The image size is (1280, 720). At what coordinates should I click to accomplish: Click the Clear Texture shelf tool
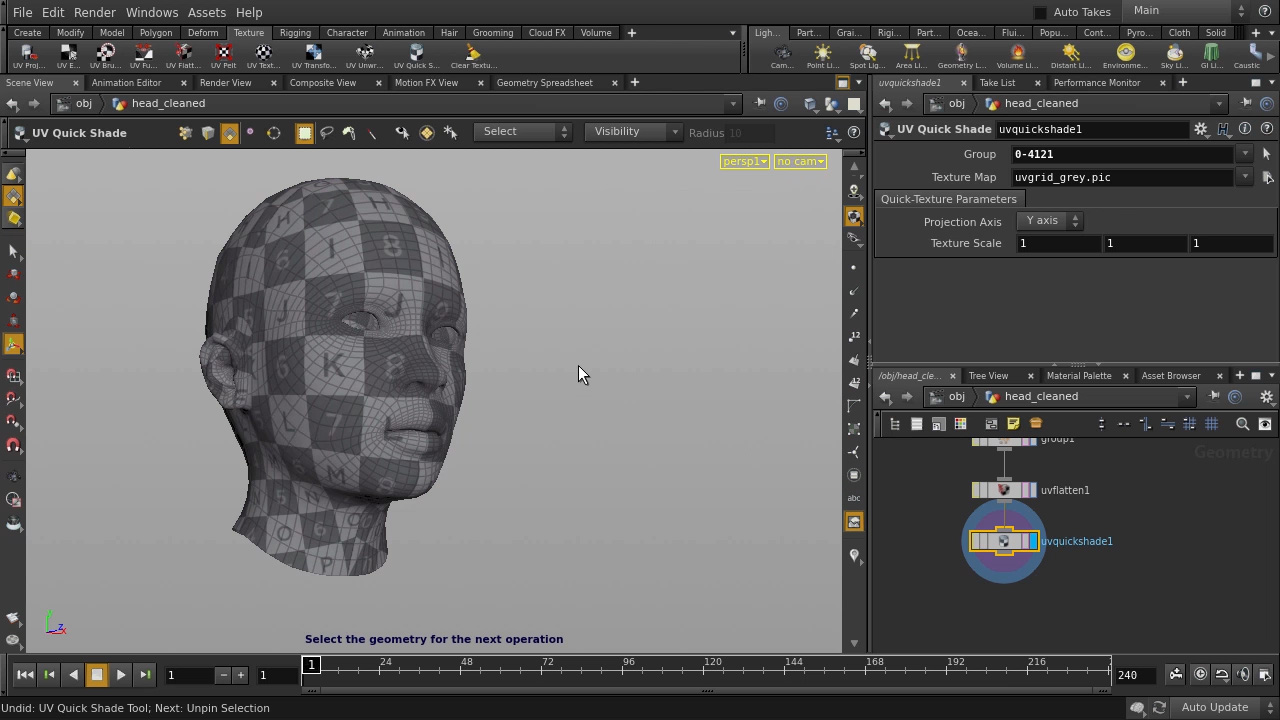pos(471,52)
